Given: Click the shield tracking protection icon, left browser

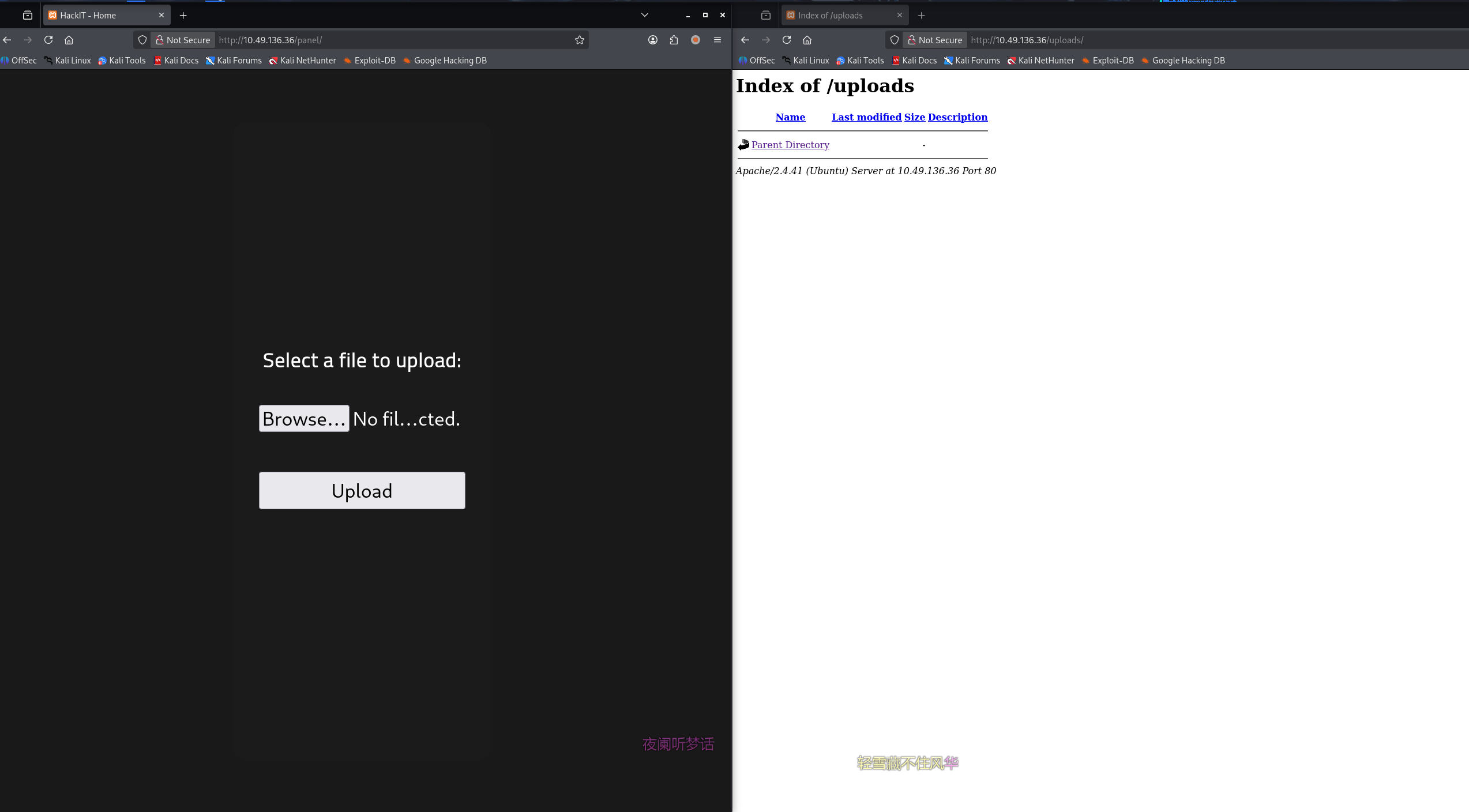Looking at the screenshot, I should click(142, 40).
